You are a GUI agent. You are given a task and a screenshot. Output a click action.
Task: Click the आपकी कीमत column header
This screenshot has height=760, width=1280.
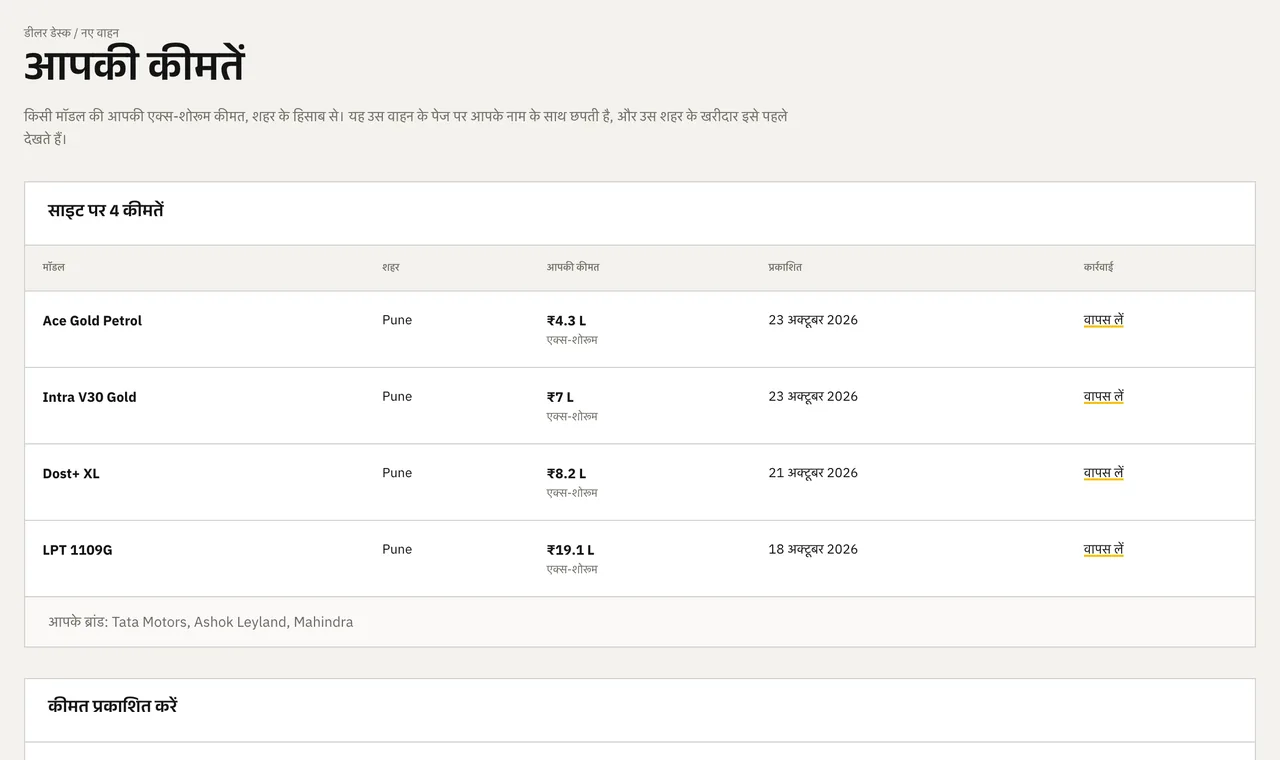[x=573, y=267]
